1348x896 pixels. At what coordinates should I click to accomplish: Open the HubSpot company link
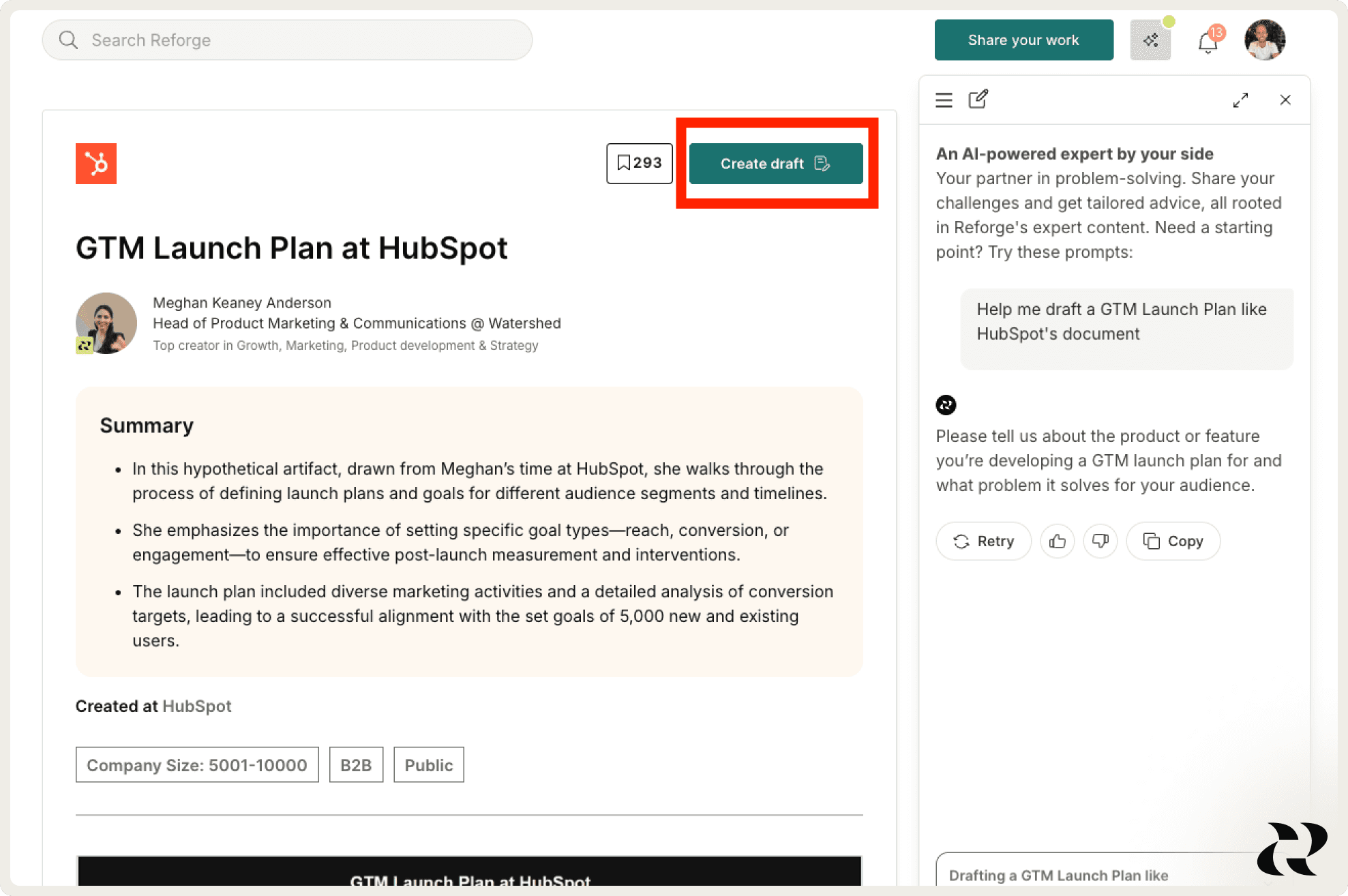pyautogui.click(x=196, y=706)
